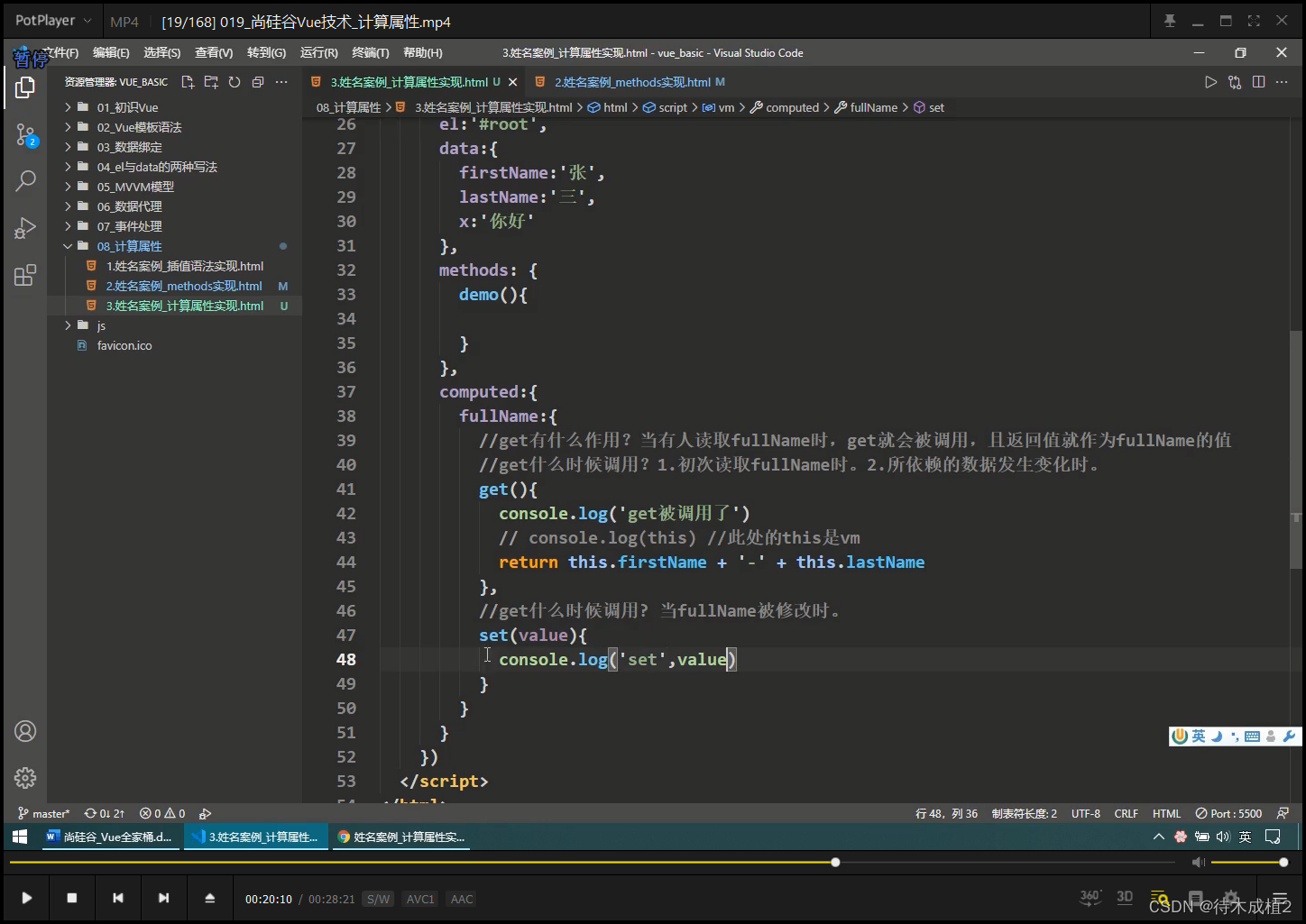Click the PotPlayer play button
This screenshot has width=1306, height=924.
[x=27, y=898]
